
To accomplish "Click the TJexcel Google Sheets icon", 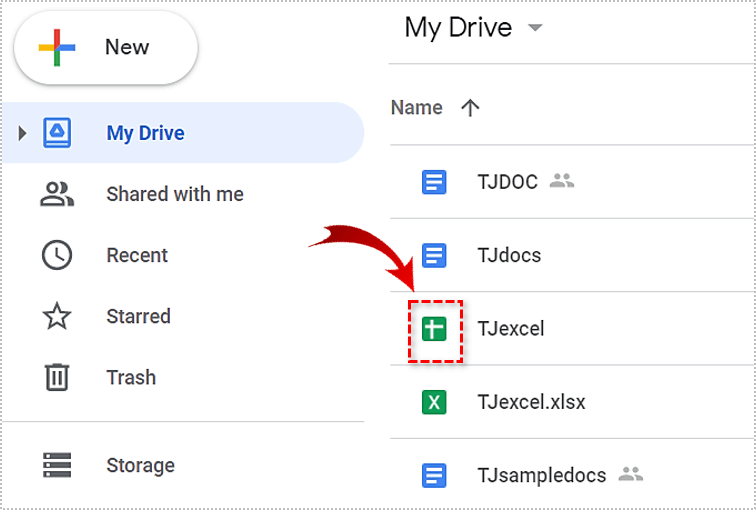I will click(x=434, y=328).
